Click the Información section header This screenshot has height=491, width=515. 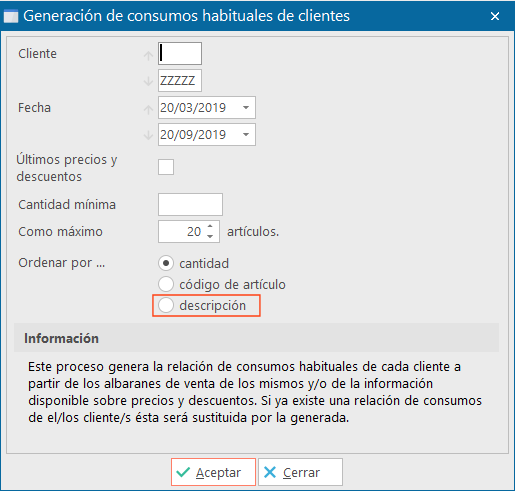pos(256,338)
